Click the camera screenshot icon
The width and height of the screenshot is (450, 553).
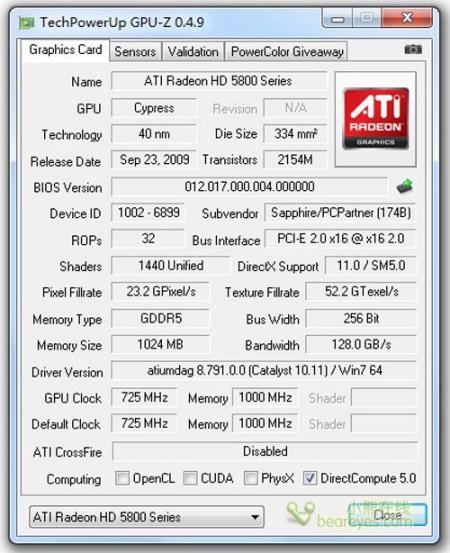click(x=413, y=49)
